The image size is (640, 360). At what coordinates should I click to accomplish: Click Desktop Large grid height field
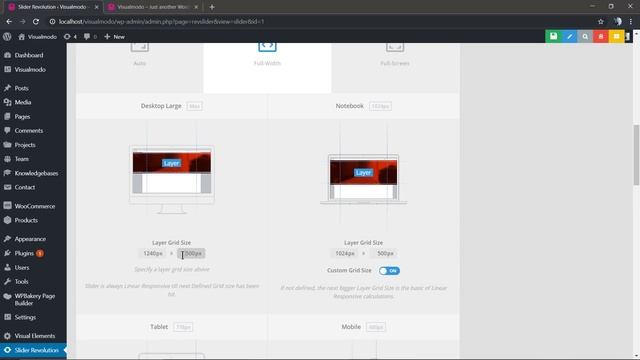tap(191, 253)
